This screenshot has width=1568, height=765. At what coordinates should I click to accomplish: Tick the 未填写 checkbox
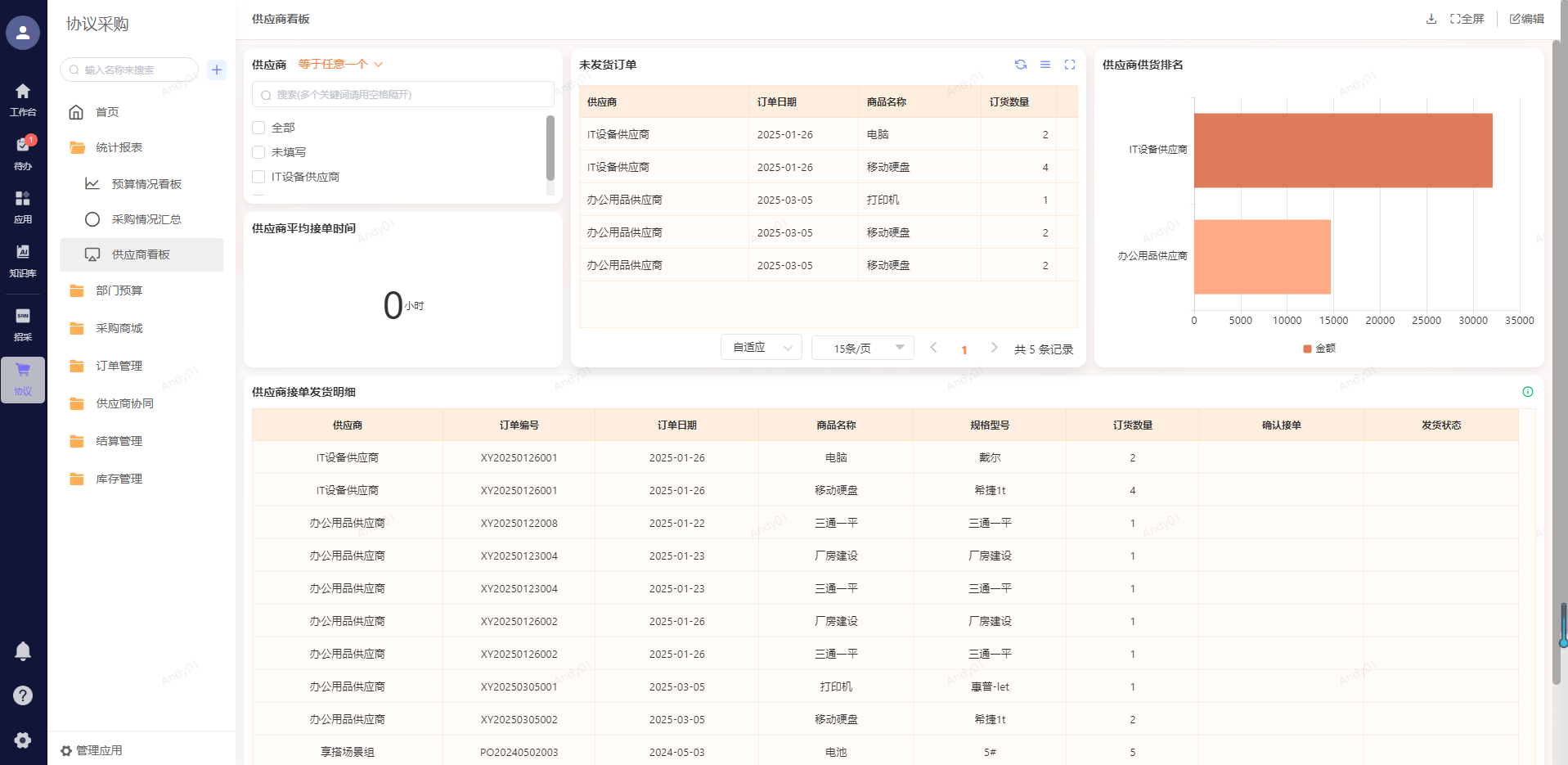258,152
